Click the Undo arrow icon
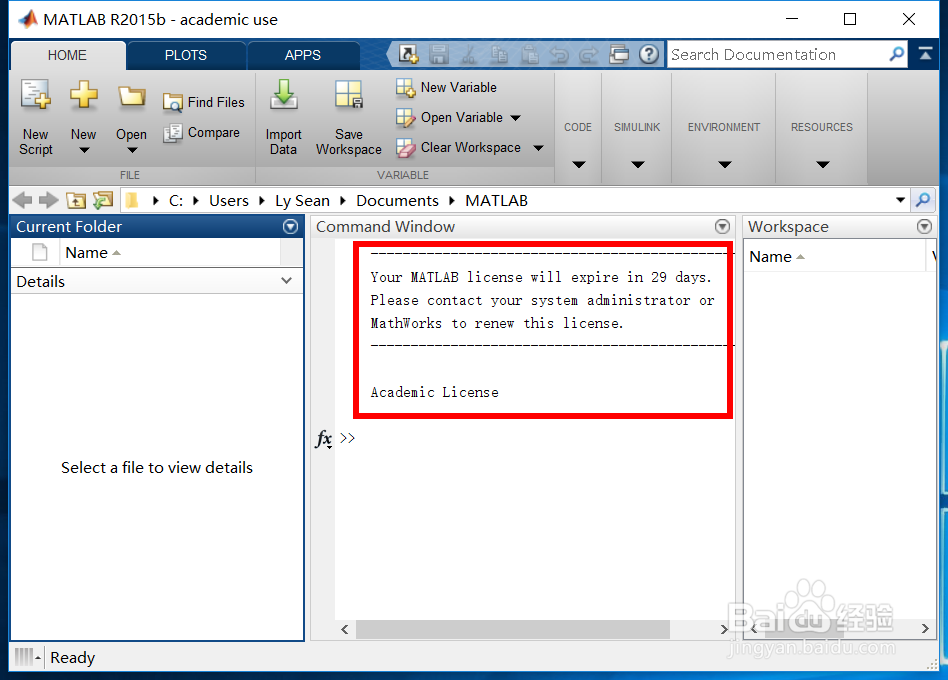948x680 pixels. 559,55
